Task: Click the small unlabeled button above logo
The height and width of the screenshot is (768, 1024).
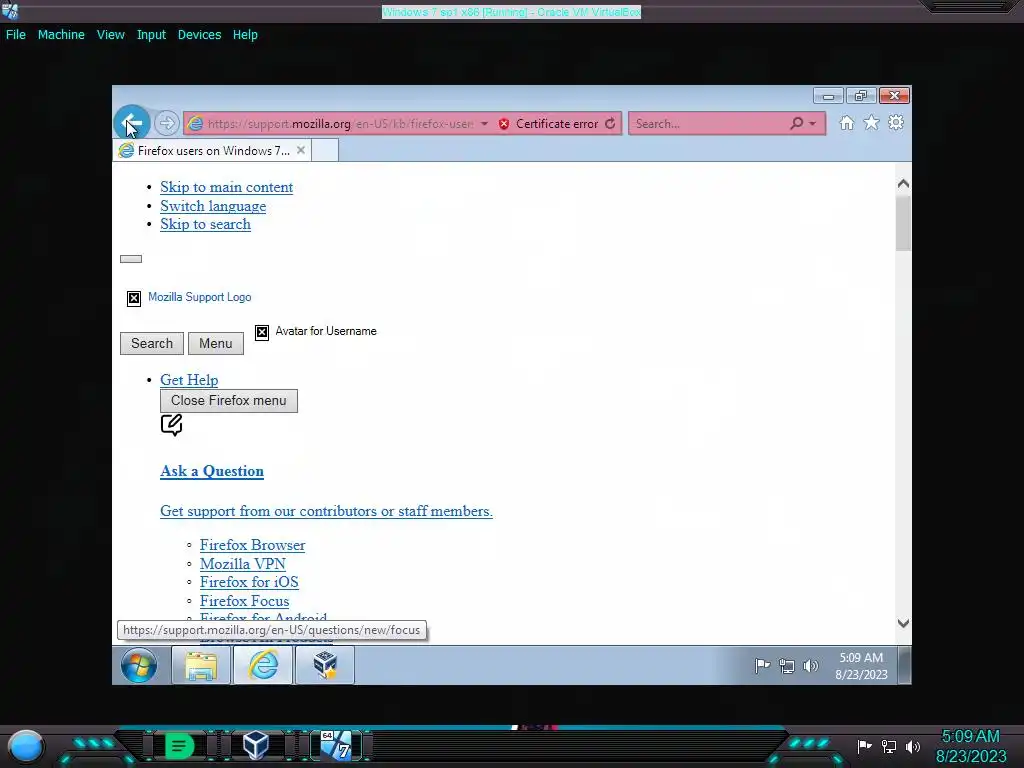Action: click(x=131, y=259)
